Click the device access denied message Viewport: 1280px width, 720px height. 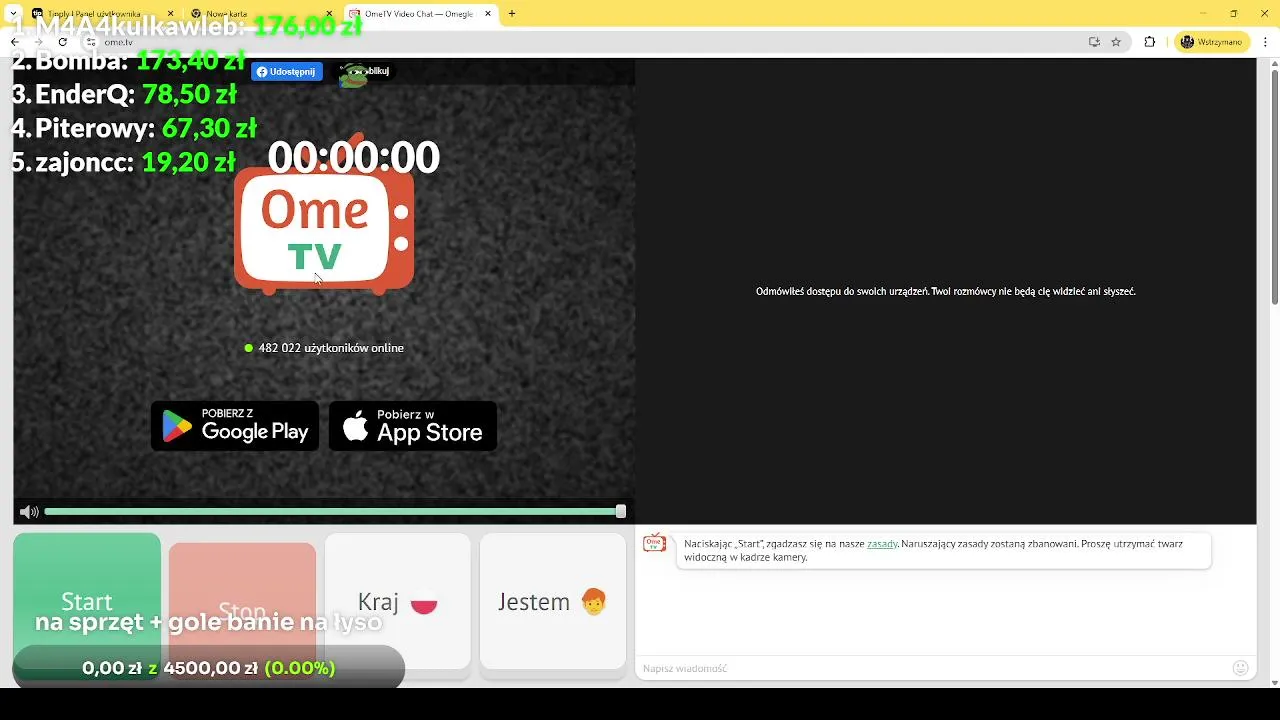[946, 292]
